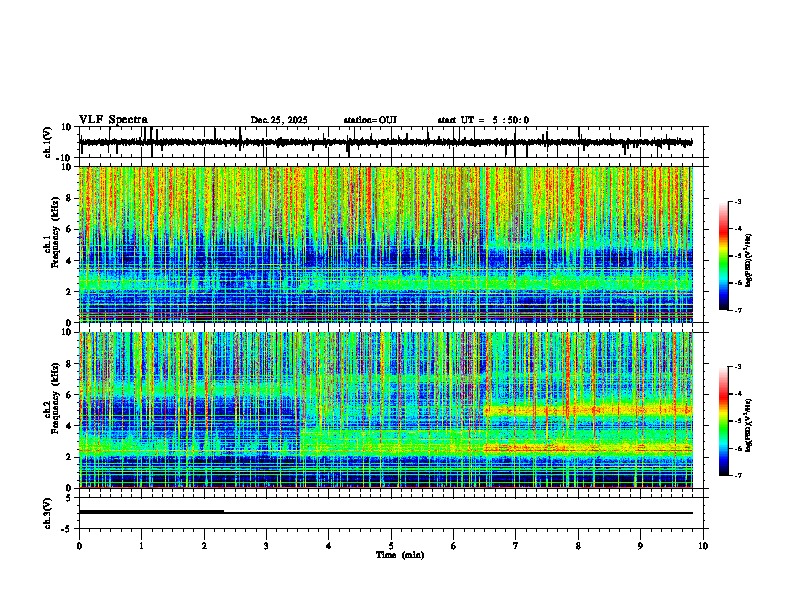Click time axis tick label "7"
792x612 pixels.
[x=516, y=546]
